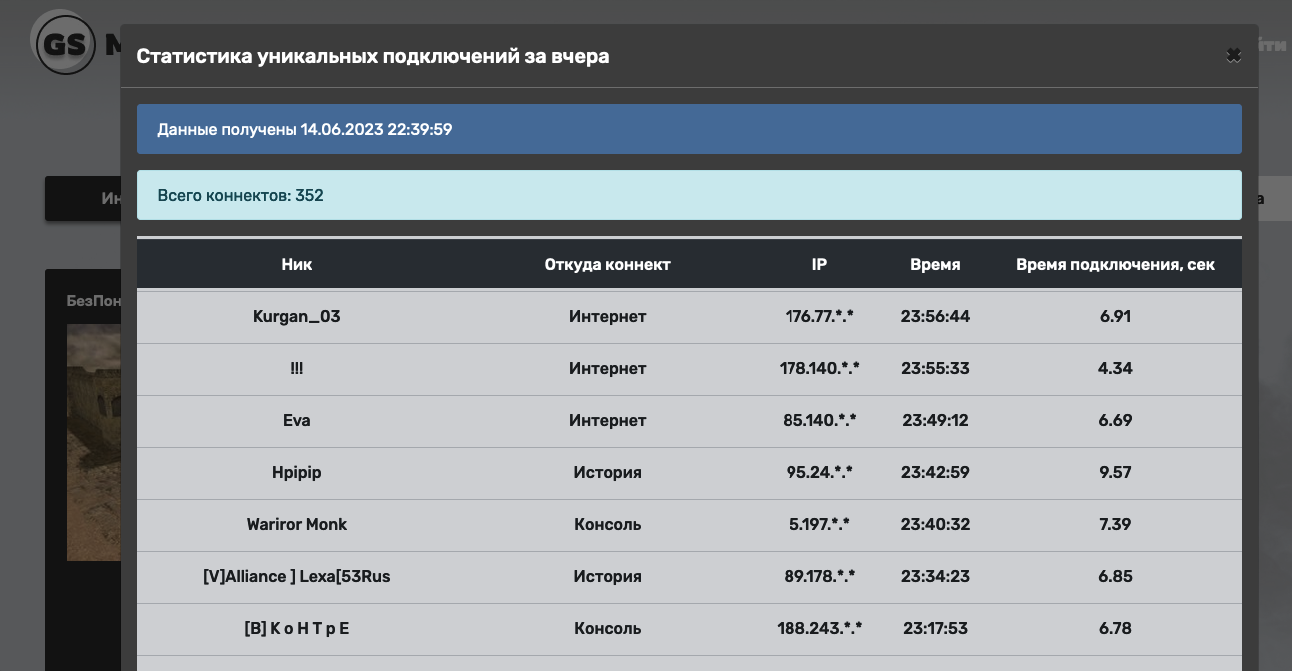Click the Откуда коннект column header

[607, 265]
